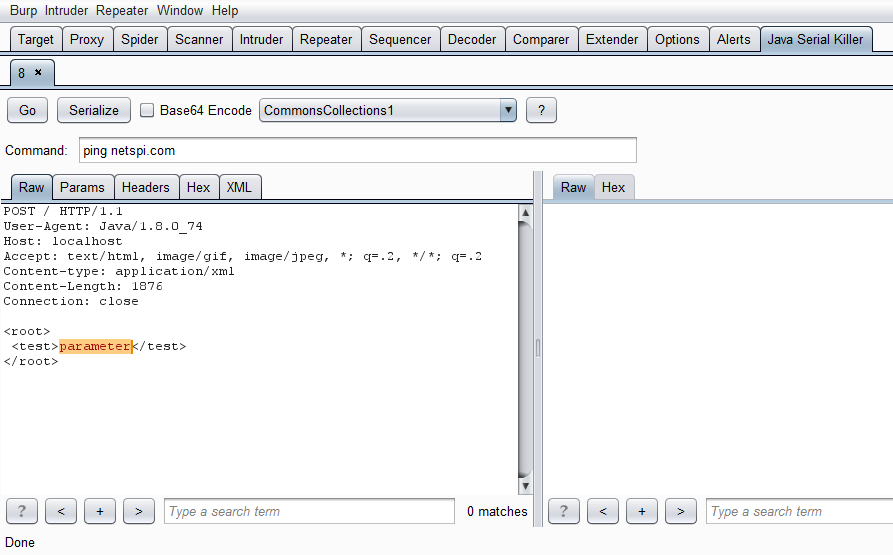The width and height of the screenshot is (893, 555).
Task: Open the Intruder menu in menu bar
Action: (68, 11)
